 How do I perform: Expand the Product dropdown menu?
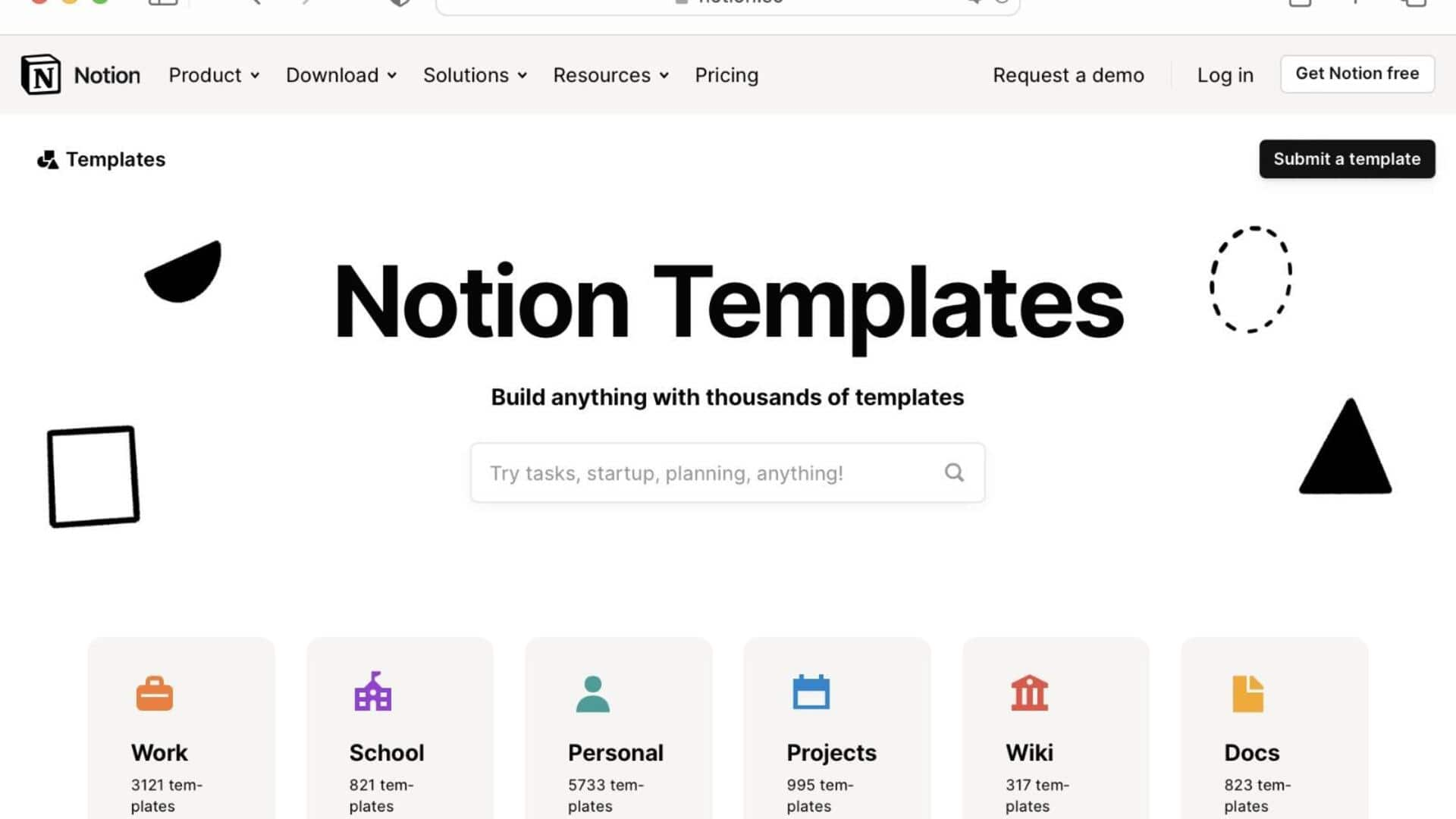pos(212,74)
